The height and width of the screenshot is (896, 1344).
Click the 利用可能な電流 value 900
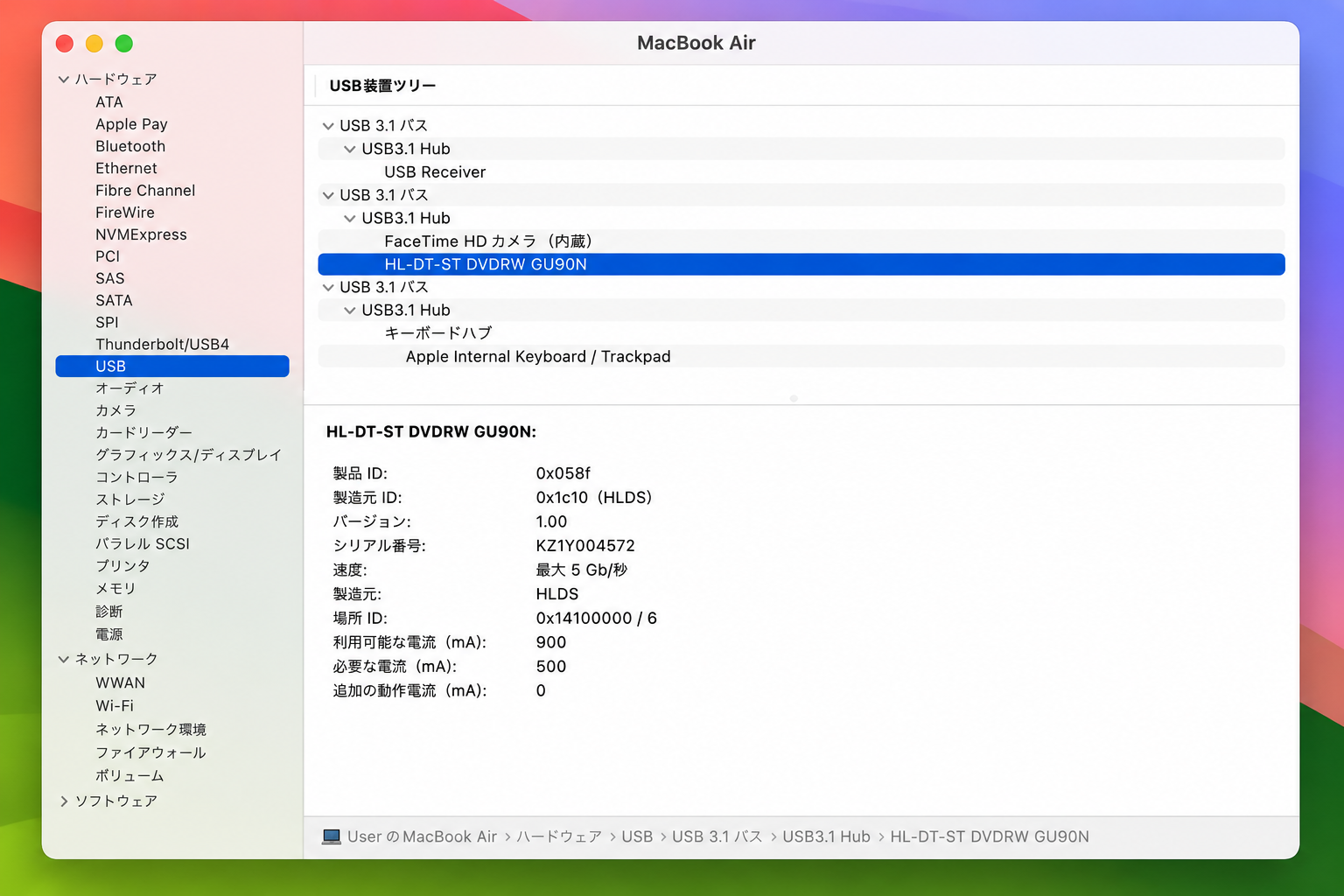(x=551, y=642)
